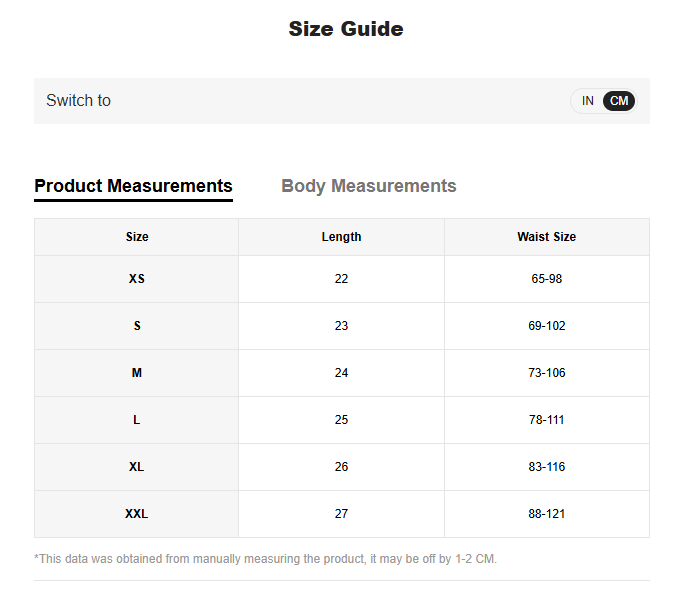Click the 65-98 waist size cell
This screenshot has width=677, height=589.
click(x=546, y=279)
